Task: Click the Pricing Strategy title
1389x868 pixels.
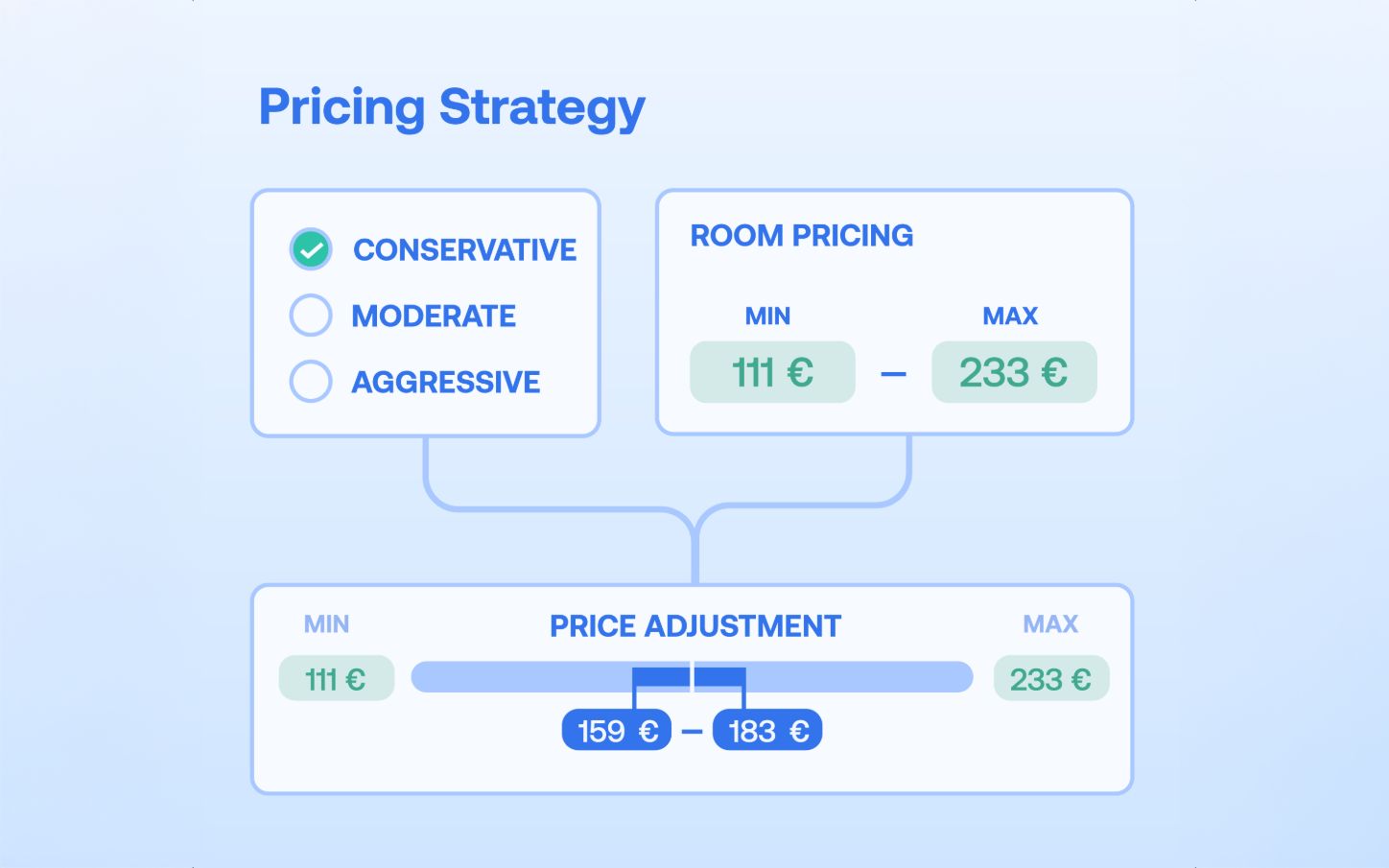Action: point(452,107)
